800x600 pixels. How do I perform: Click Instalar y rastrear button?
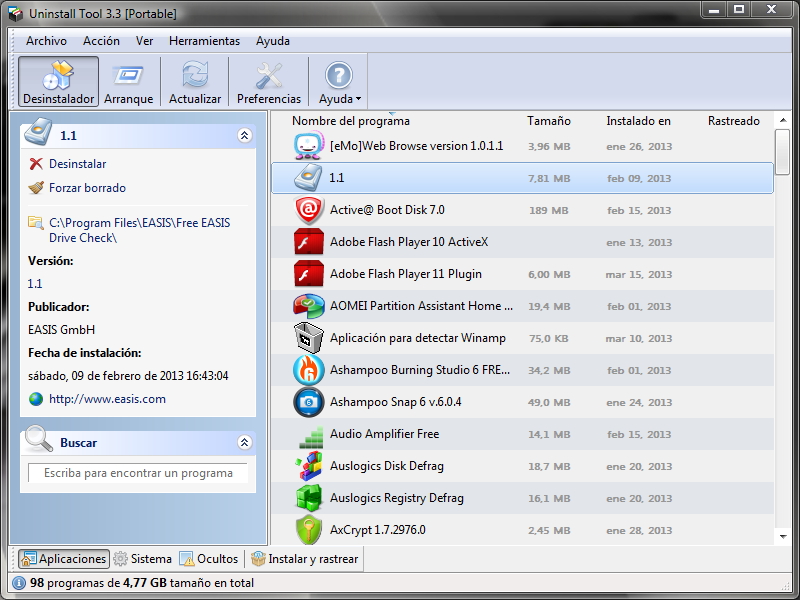click(305, 559)
